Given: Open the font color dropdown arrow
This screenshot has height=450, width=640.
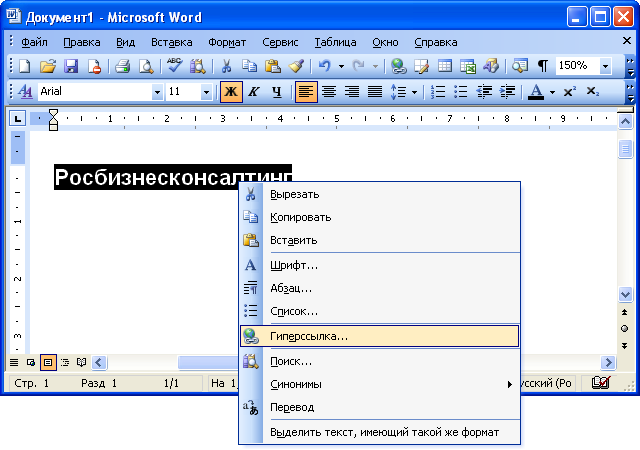Looking at the screenshot, I should [x=552, y=92].
